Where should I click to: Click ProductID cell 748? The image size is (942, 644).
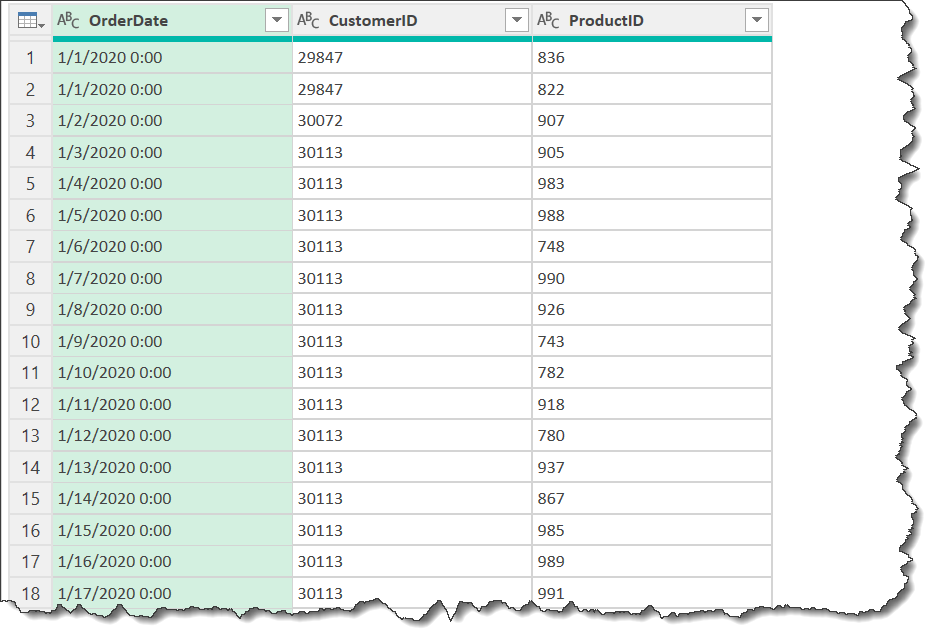click(652, 247)
